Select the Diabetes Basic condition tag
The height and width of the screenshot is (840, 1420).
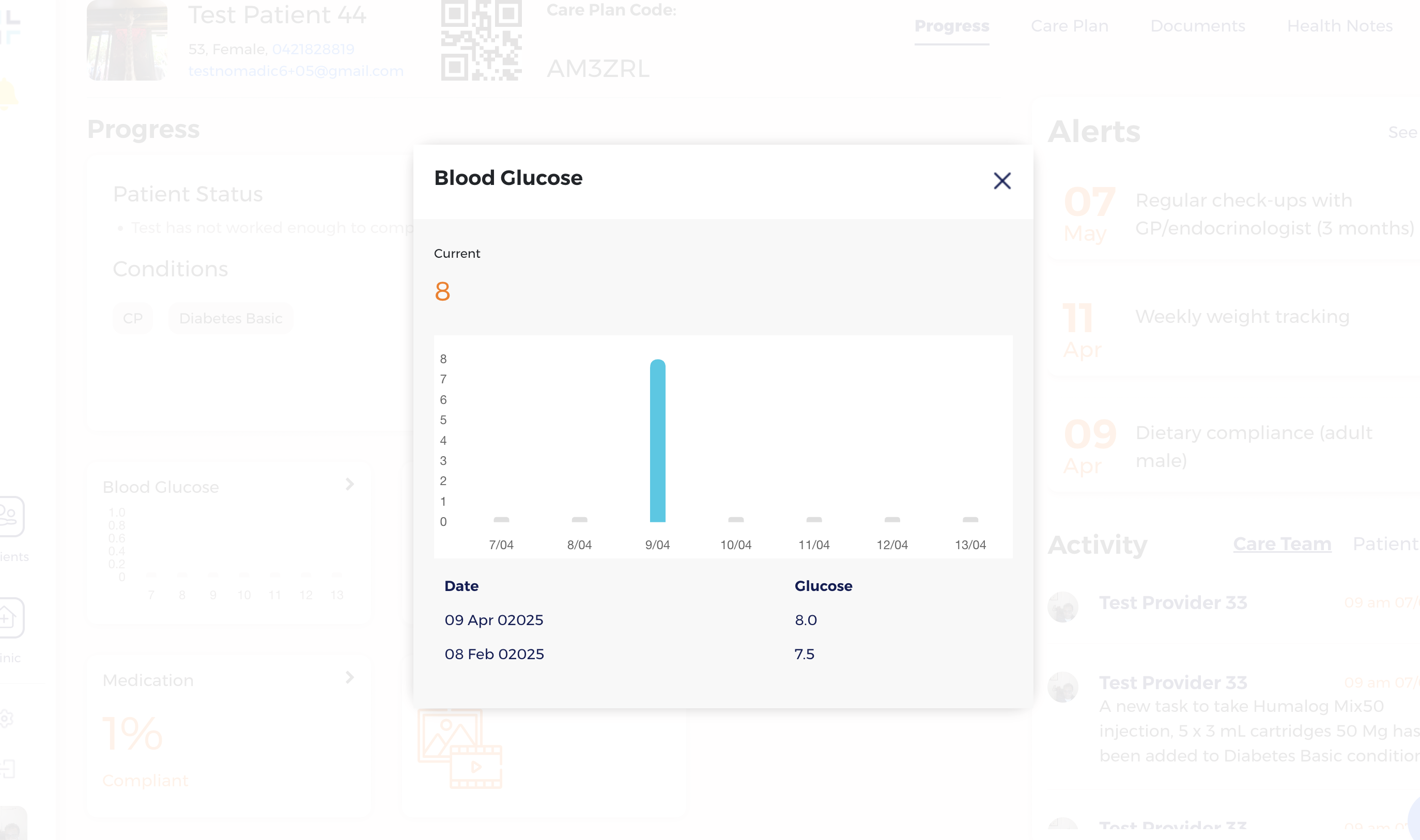[230, 319]
